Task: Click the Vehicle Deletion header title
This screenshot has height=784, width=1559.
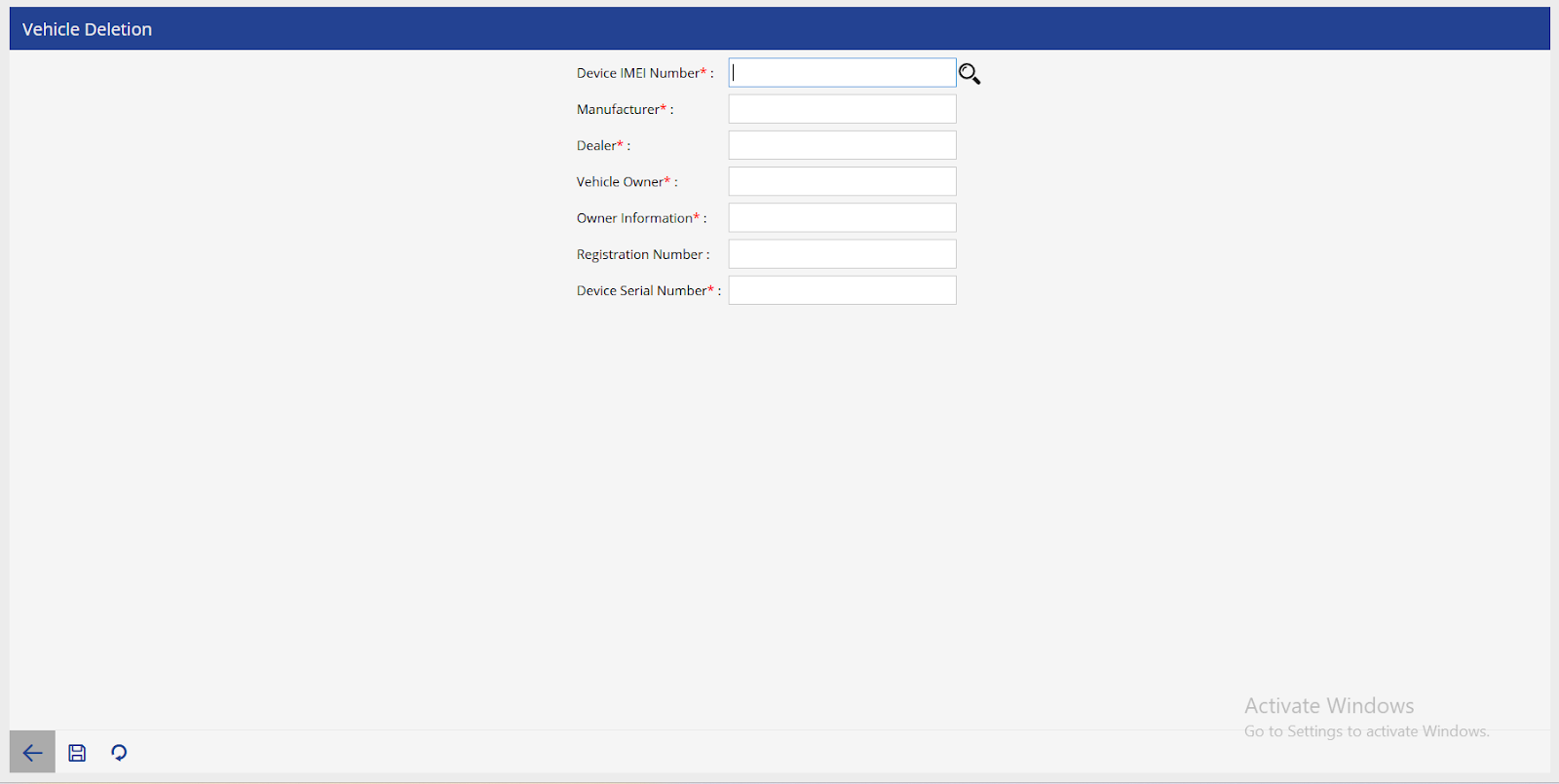Action: [x=87, y=29]
